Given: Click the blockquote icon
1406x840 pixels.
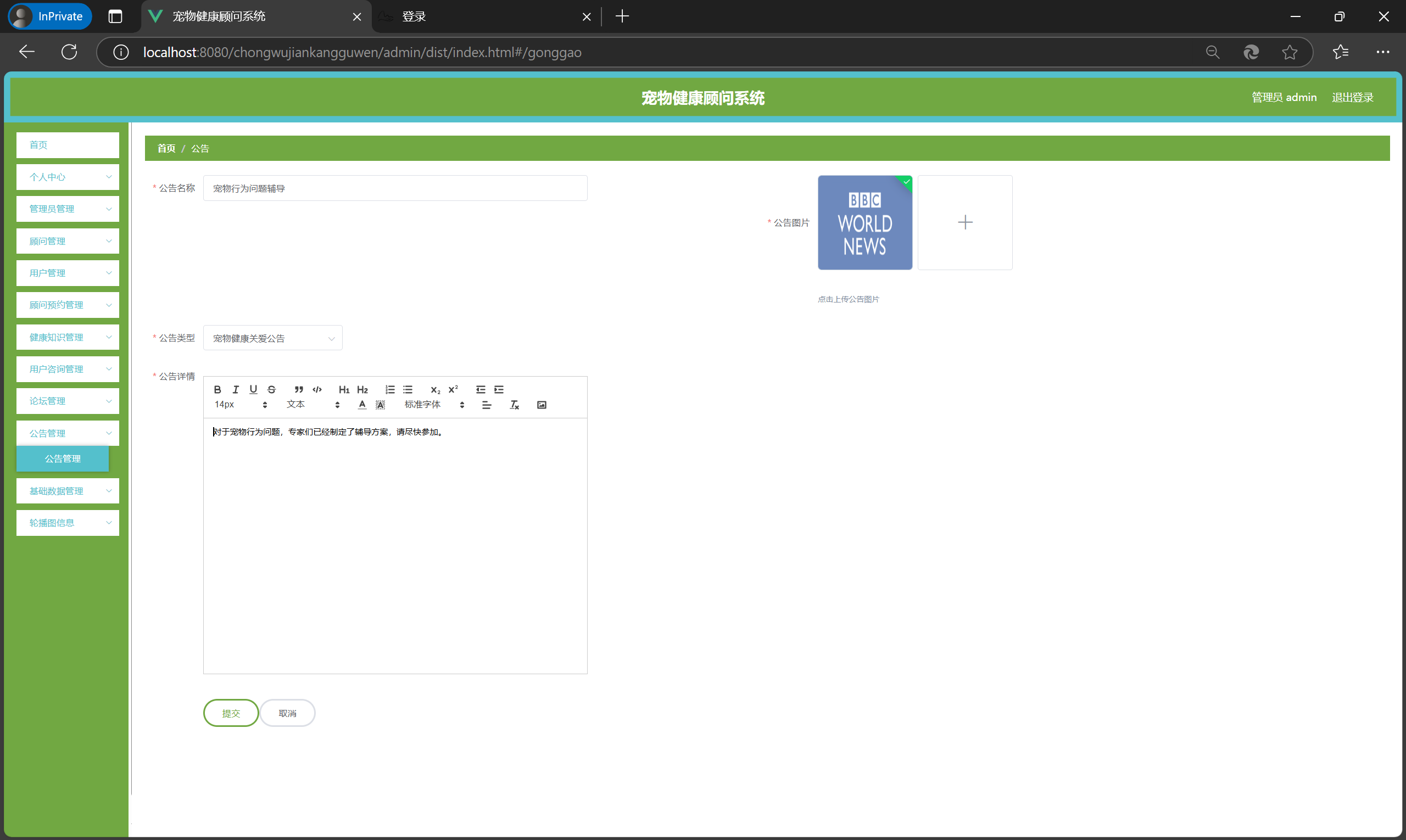Looking at the screenshot, I should [298, 389].
